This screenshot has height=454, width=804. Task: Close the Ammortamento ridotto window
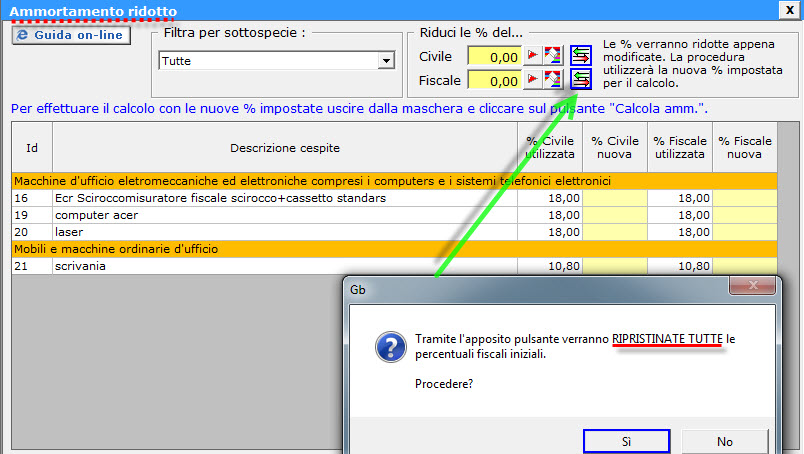pos(789,11)
